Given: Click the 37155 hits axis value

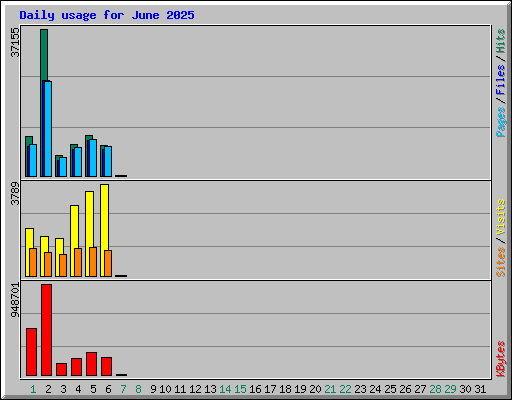Looking at the screenshot, I should tap(15, 42).
